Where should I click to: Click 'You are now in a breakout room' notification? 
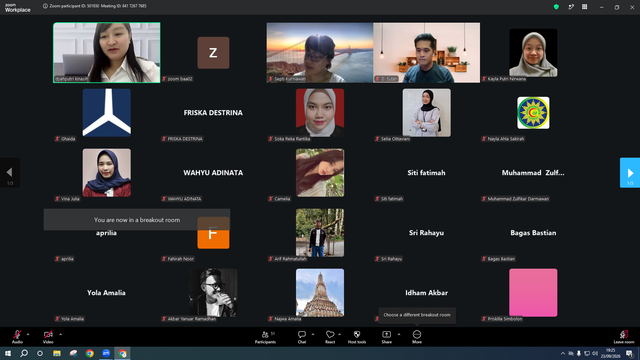[x=137, y=220]
